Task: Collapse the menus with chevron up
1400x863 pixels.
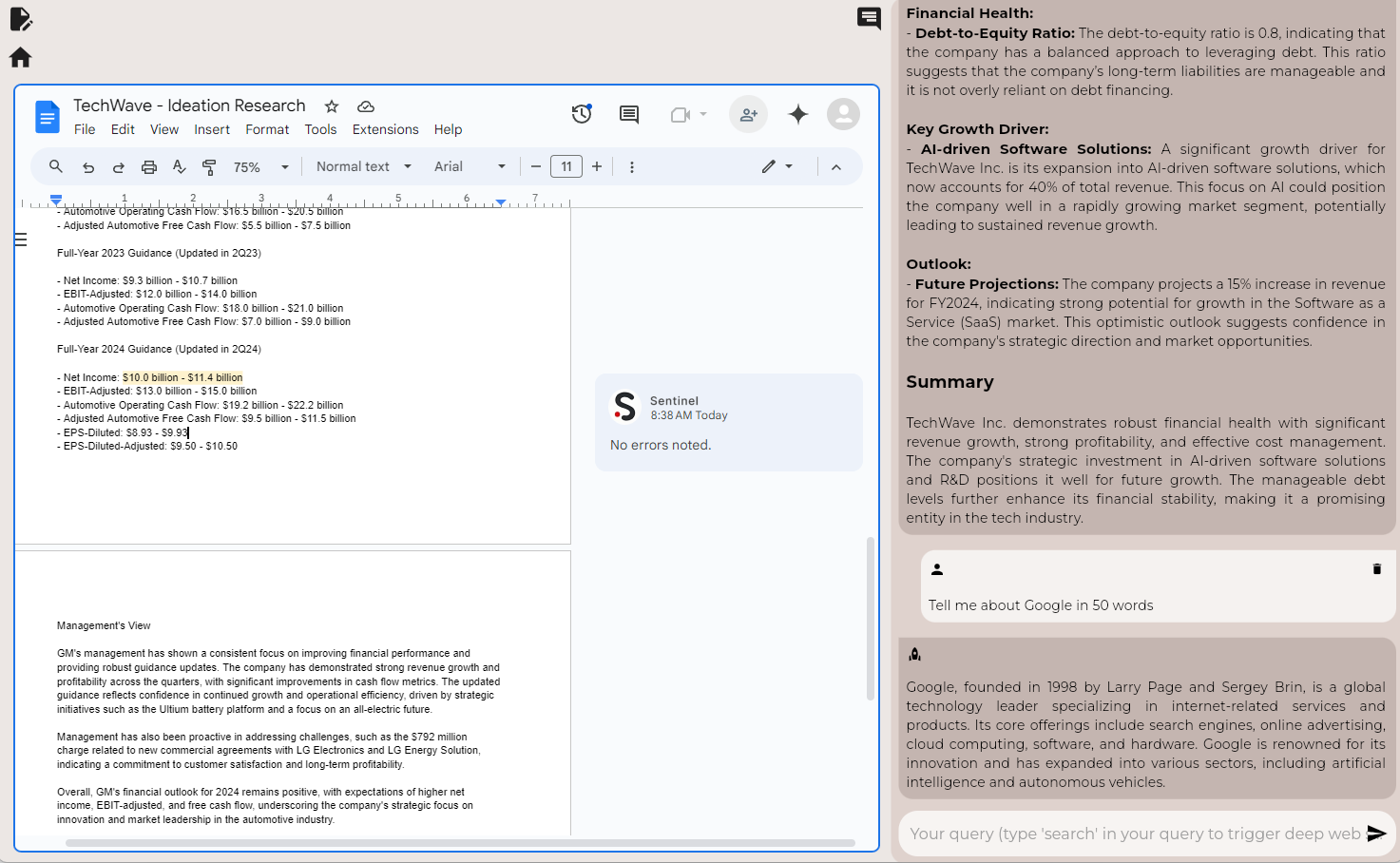Action: [x=836, y=167]
